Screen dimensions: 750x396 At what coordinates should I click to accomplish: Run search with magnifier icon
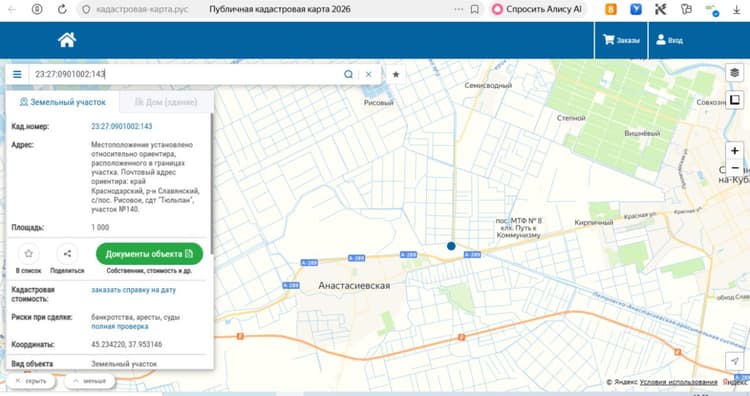coord(348,74)
